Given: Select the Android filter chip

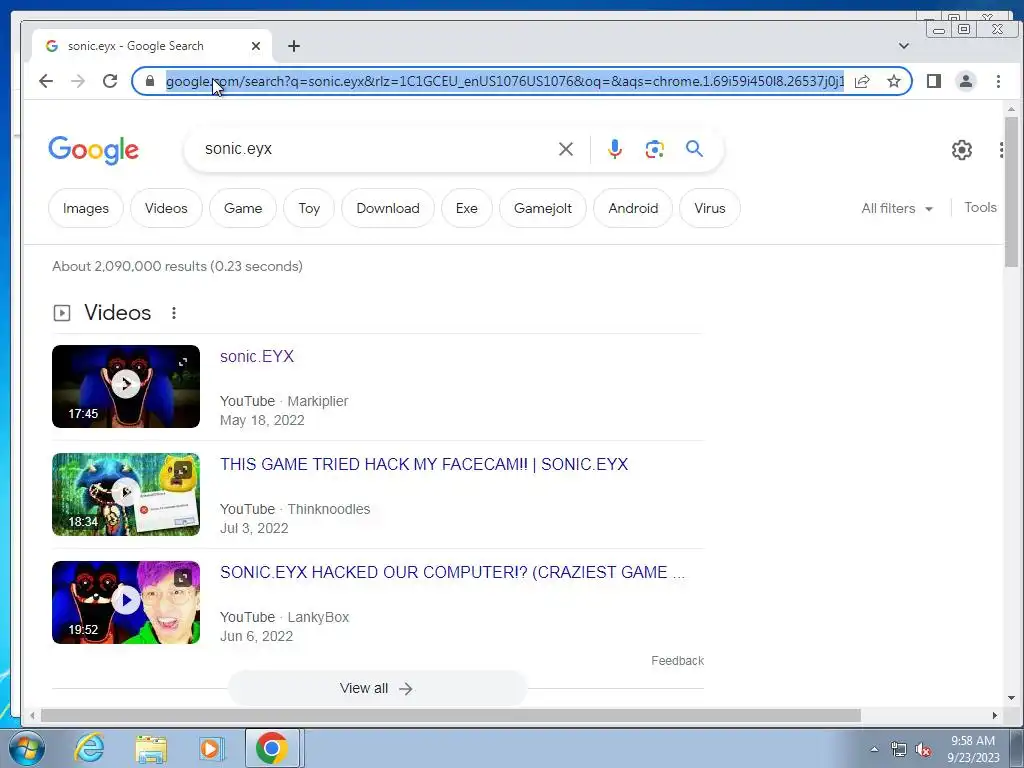Looking at the screenshot, I should (x=633, y=208).
